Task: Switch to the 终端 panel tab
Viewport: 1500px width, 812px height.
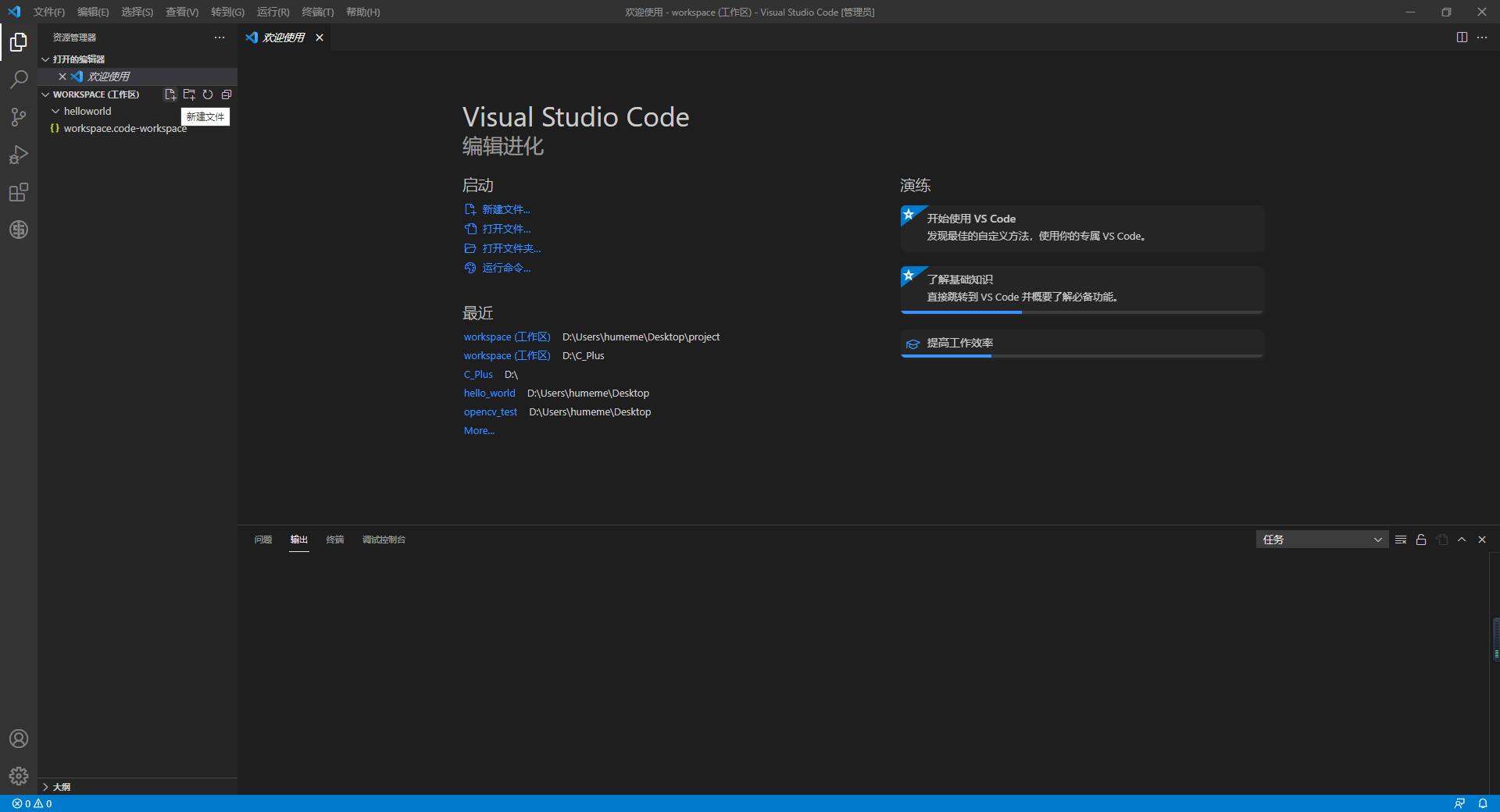Action: pyautogui.click(x=335, y=540)
